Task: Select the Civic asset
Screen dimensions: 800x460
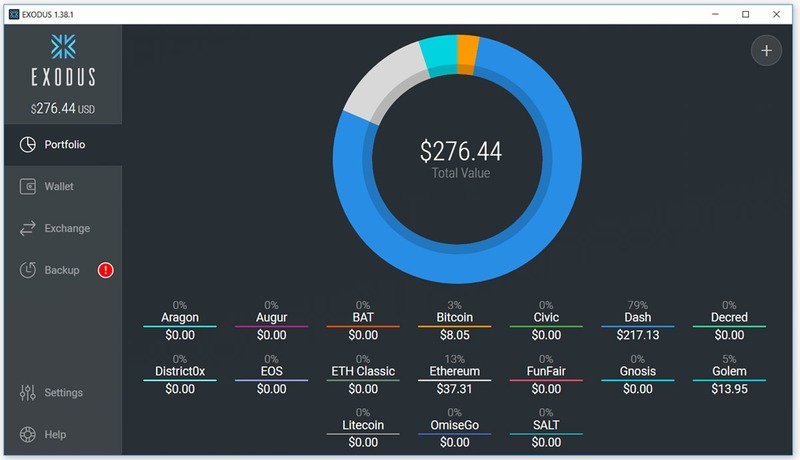Action: coord(546,321)
